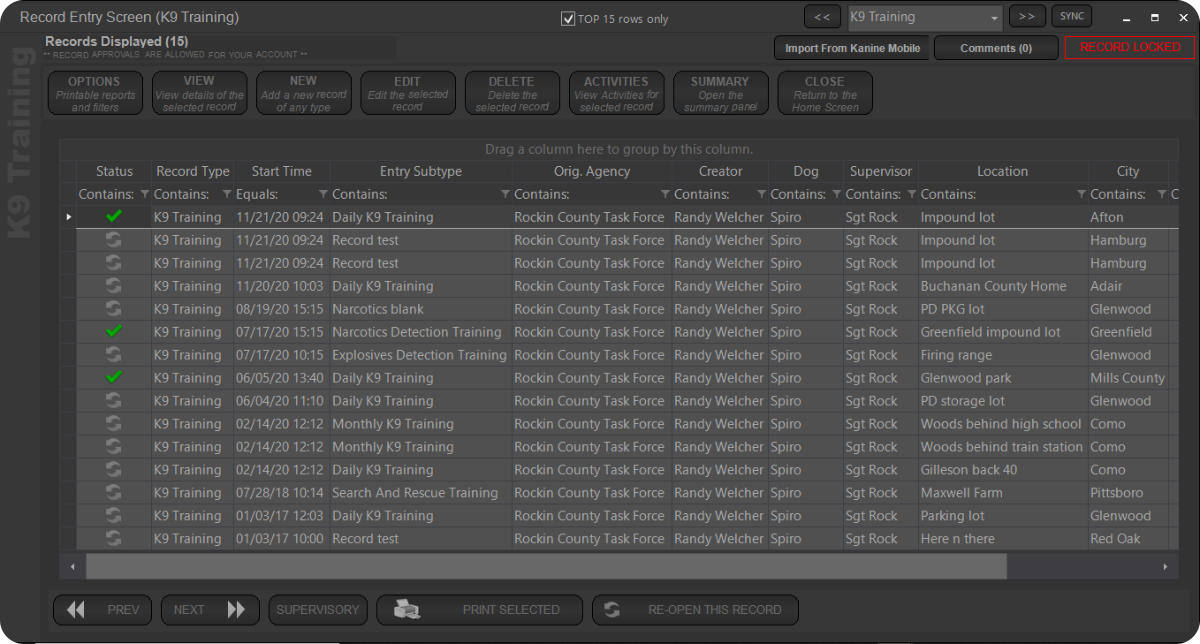Select the Firing range location cell

1003,355
